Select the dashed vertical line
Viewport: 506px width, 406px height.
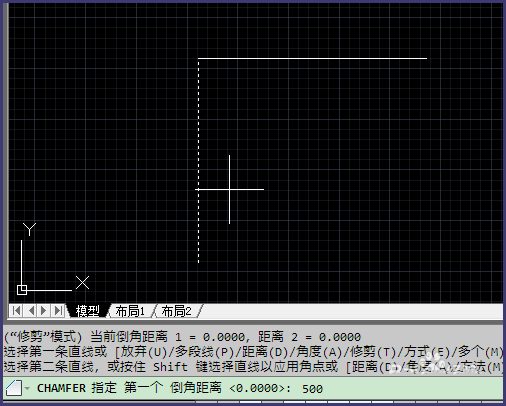point(198,160)
